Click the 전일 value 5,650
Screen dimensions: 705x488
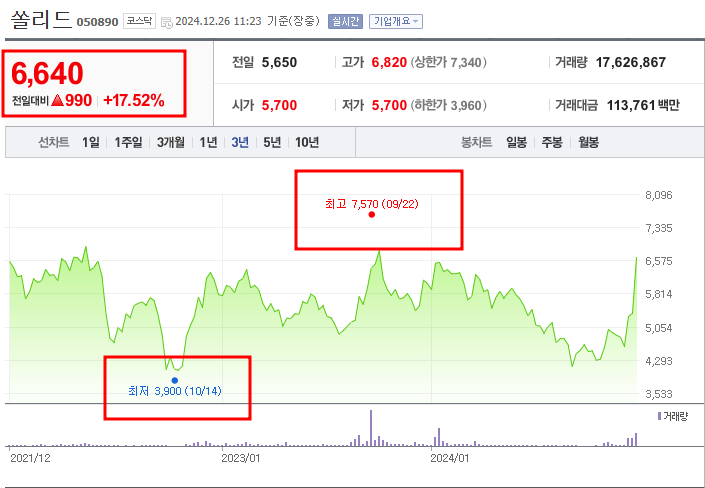click(x=279, y=62)
